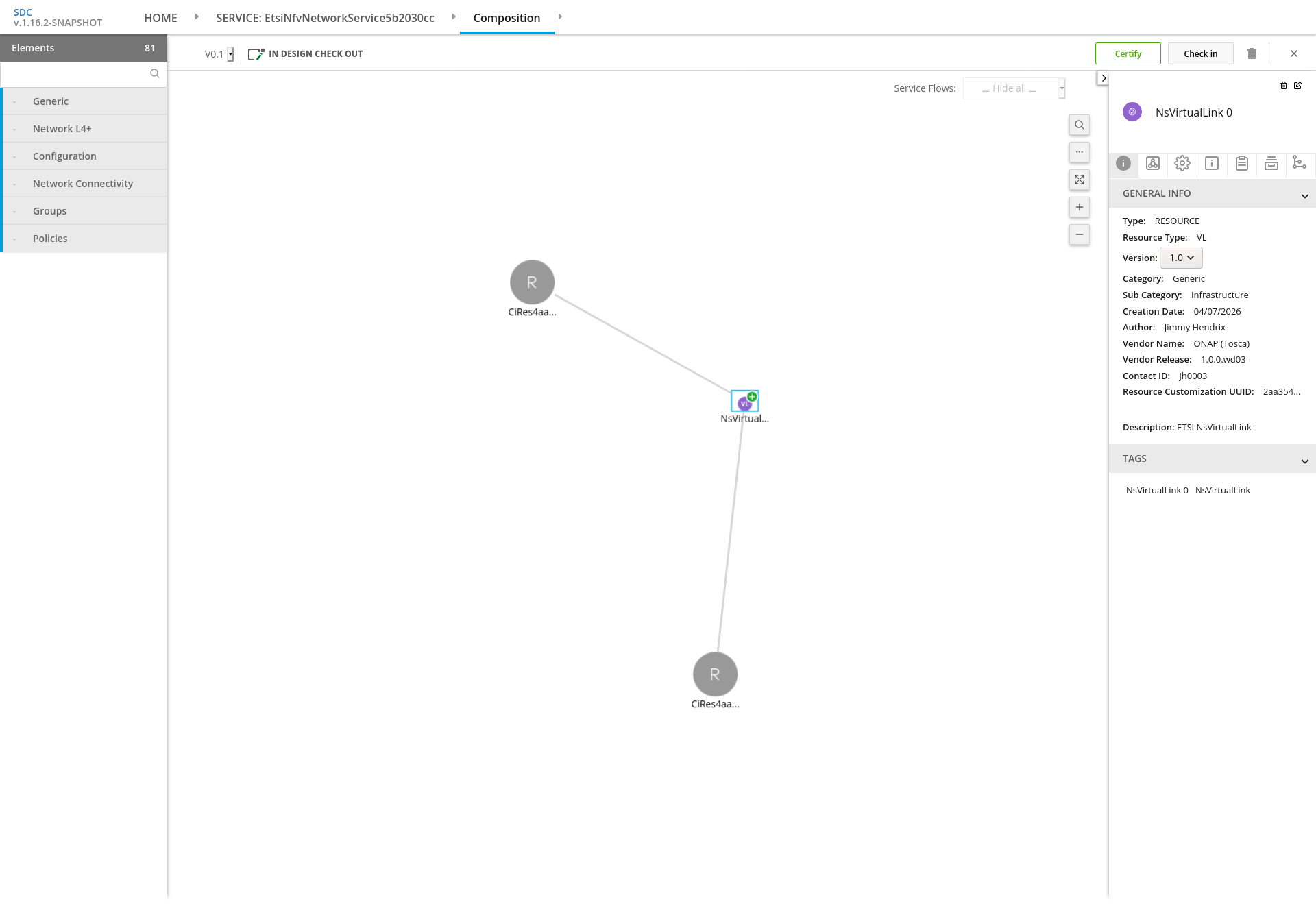Screen dimensions: 1316x904
Task: Open the Version 1.0 dropdown
Action: [1181, 258]
